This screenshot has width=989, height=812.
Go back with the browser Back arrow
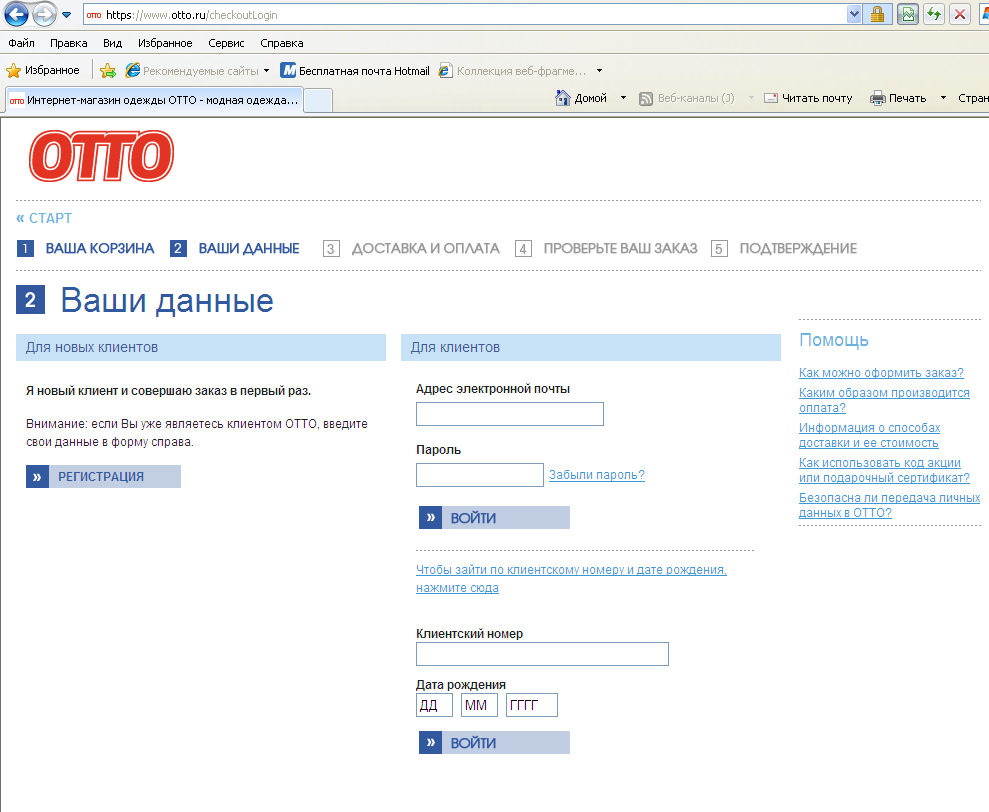[16, 15]
